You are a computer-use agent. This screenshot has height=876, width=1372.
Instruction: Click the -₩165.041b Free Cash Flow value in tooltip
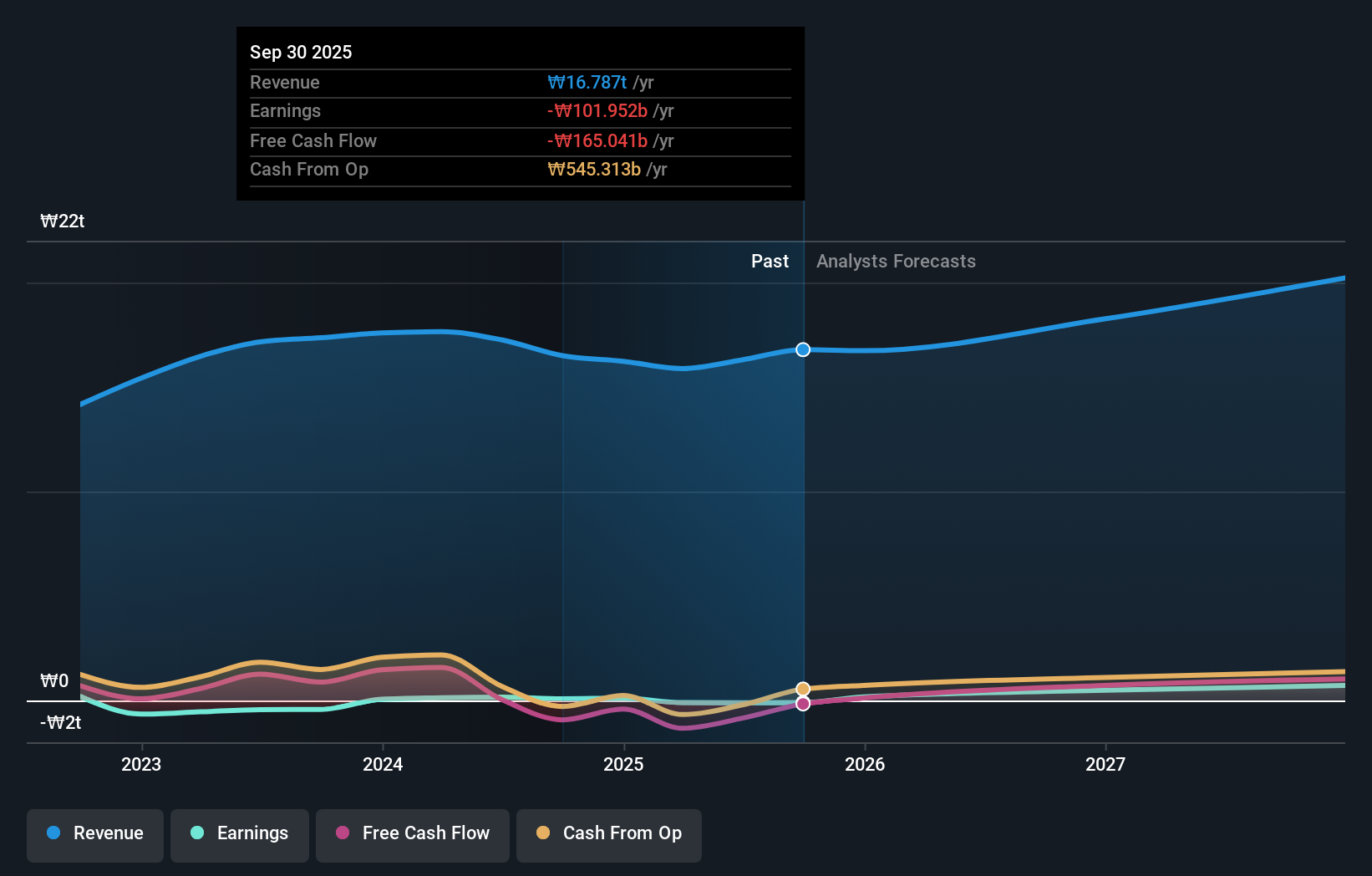tap(597, 140)
